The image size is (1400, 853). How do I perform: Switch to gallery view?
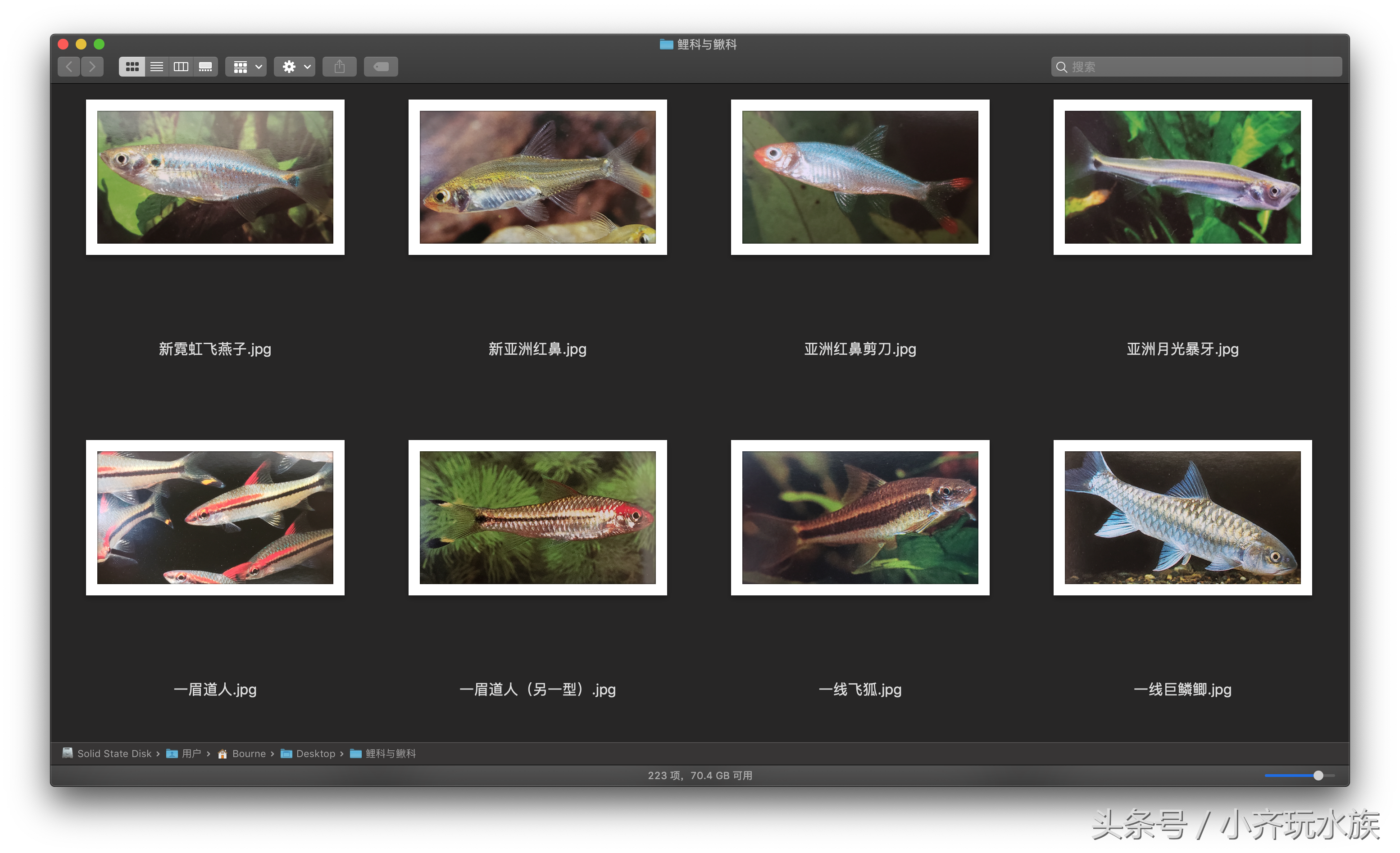(x=206, y=67)
